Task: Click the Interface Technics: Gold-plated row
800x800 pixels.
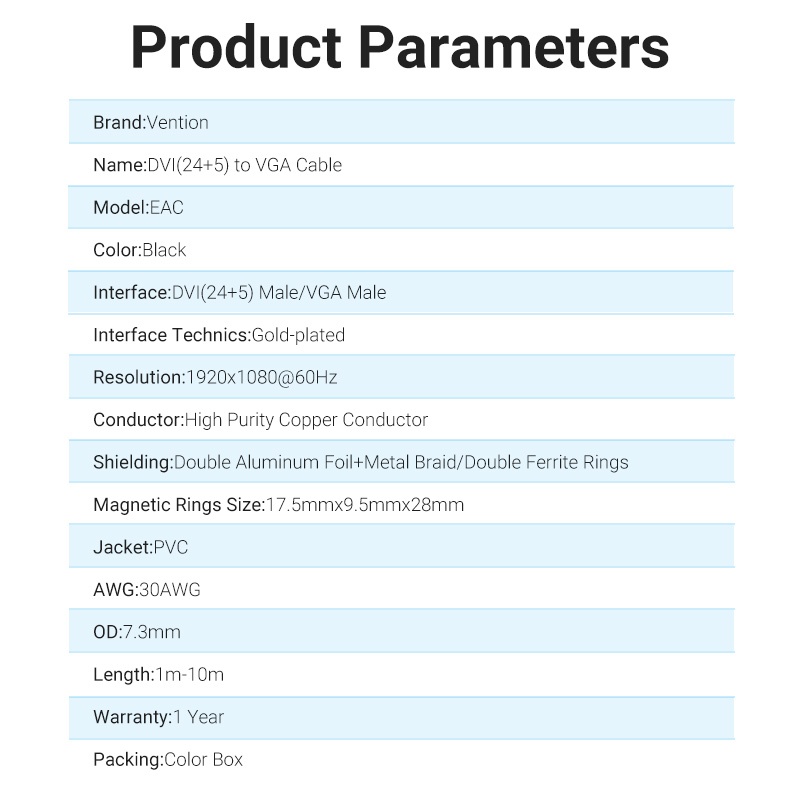Action: pyautogui.click(x=400, y=335)
